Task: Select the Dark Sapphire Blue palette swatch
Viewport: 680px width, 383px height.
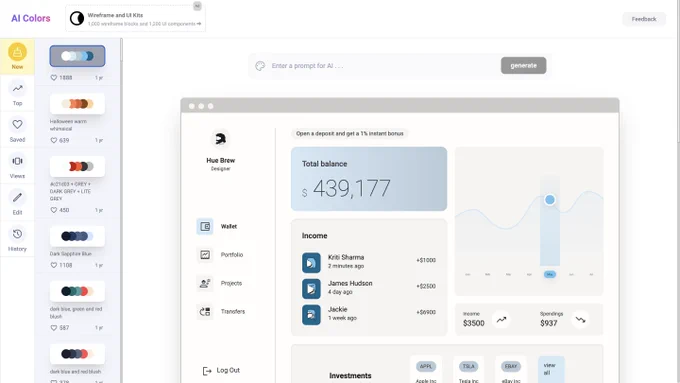Action: [x=77, y=236]
